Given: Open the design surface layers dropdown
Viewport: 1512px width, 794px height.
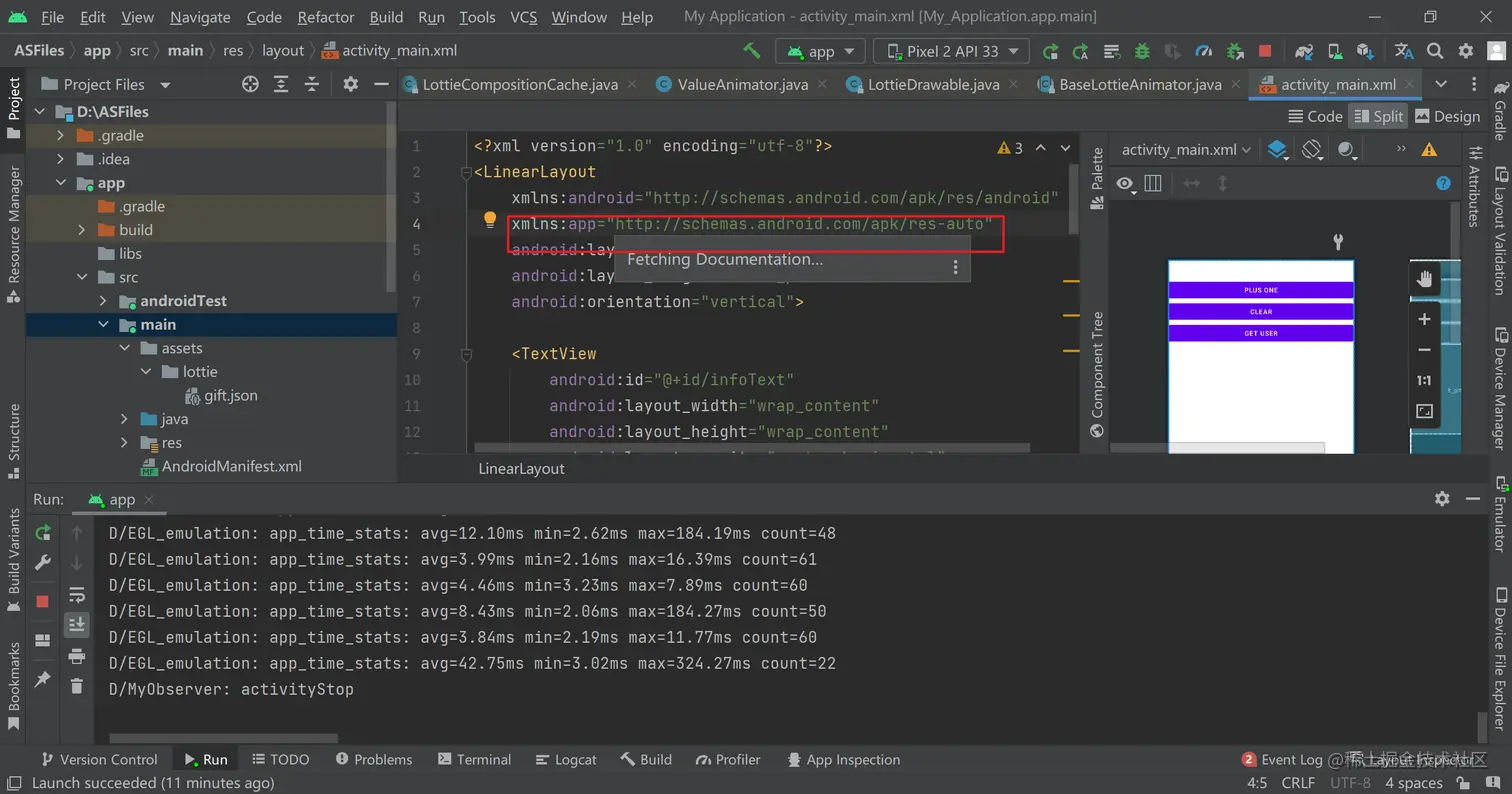Looking at the screenshot, I should tap(1277, 150).
